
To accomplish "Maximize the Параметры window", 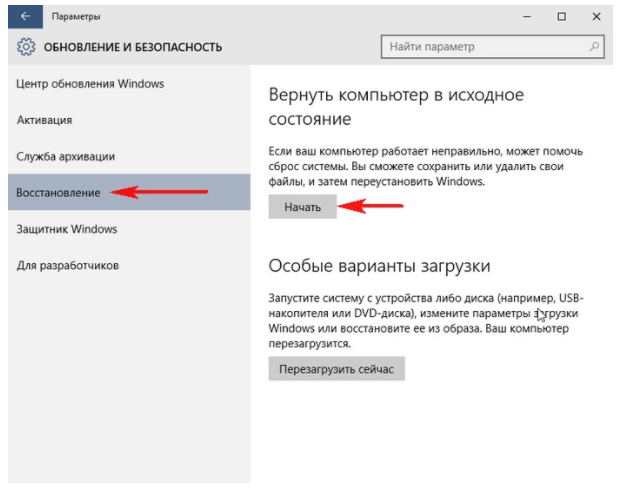I will (x=562, y=17).
